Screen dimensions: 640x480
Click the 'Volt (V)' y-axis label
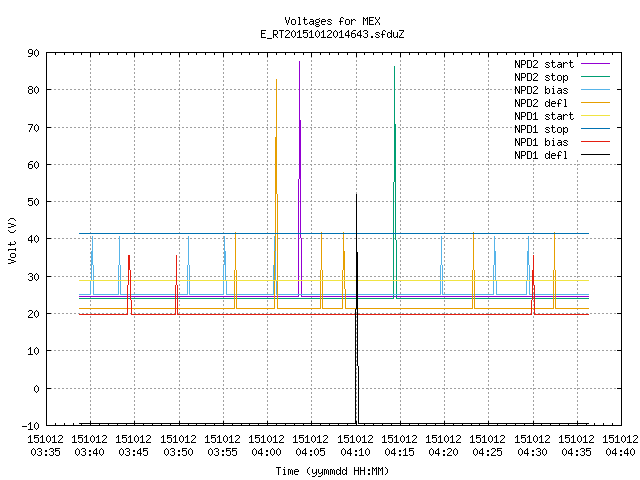12,240
